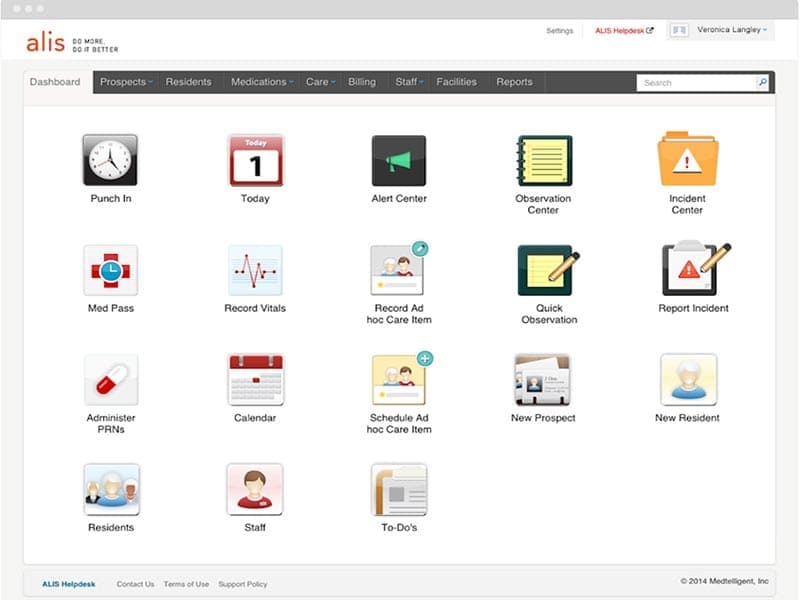The width and height of the screenshot is (800, 600).
Task: Select Record Vitals
Action: [x=255, y=271]
